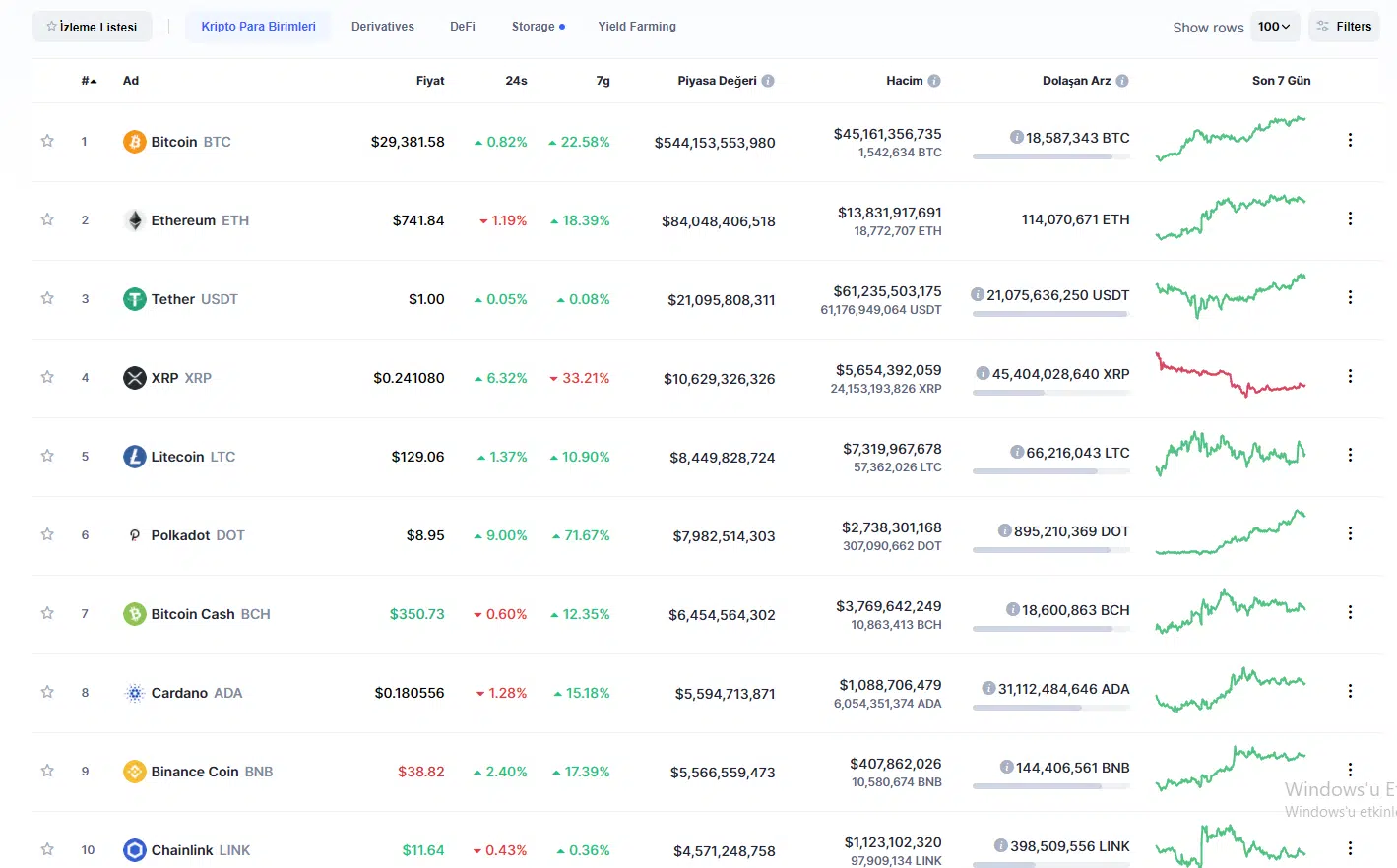Image resolution: width=1397 pixels, height=868 pixels.
Task: Click the Ethereum diamond logo icon
Action: coord(134,220)
